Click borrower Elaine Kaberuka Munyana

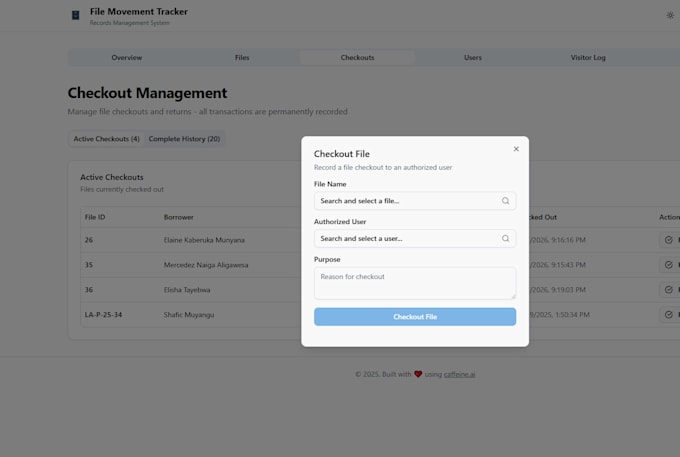tap(204, 240)
